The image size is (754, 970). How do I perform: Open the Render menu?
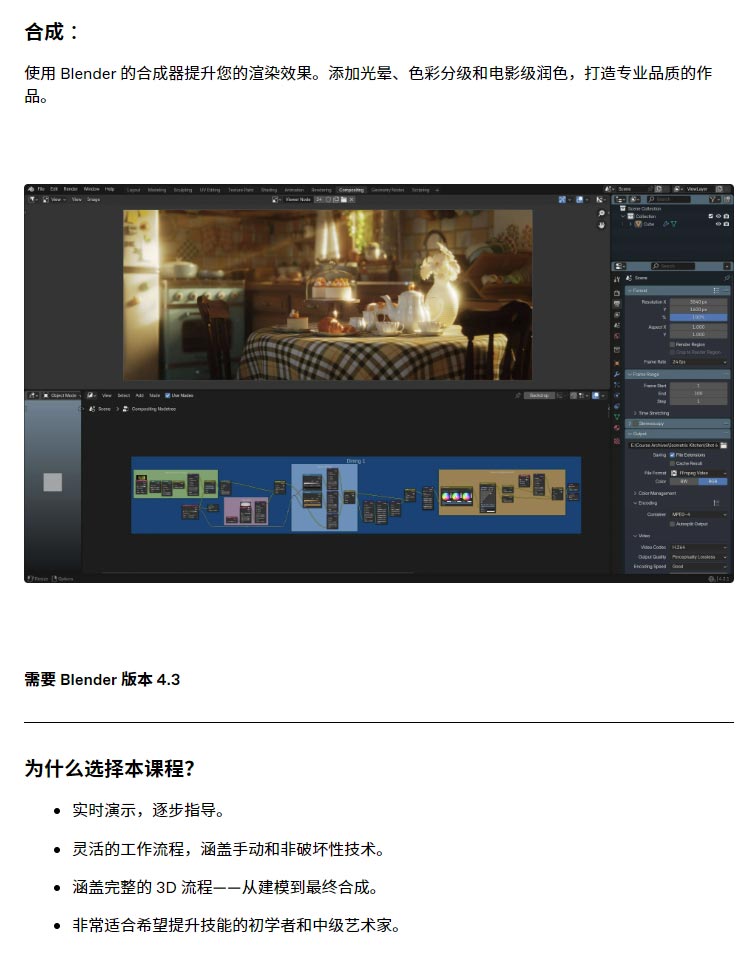(x=71, y=189)
